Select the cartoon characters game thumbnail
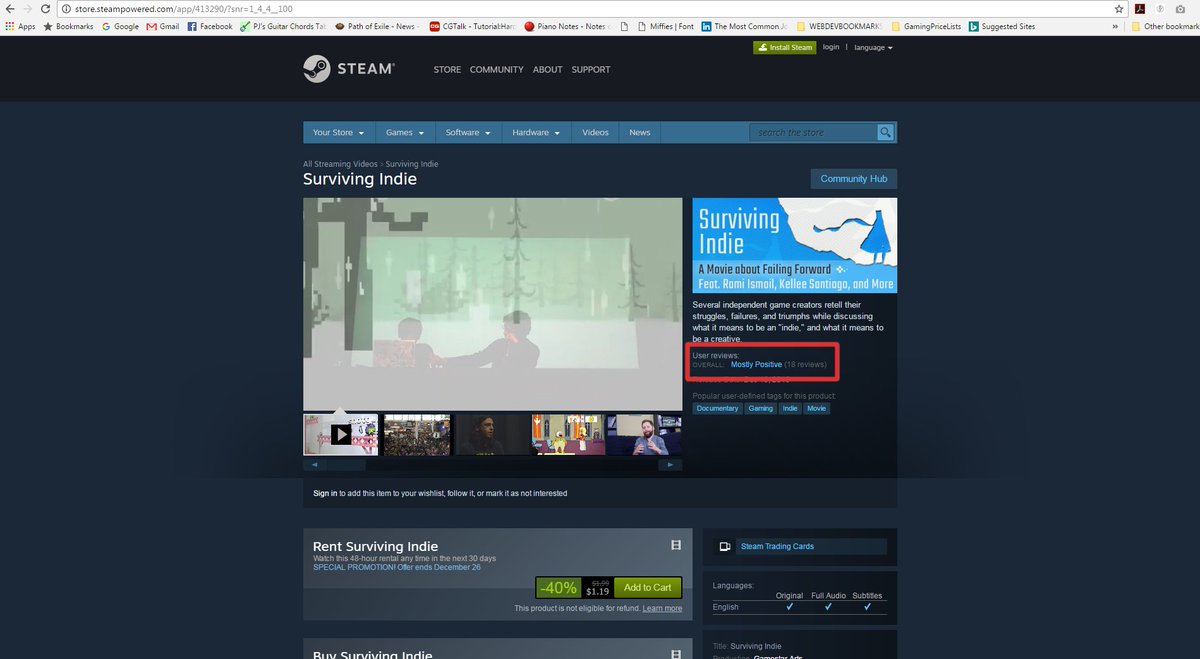The width and height of the screenshot is (1200, 659). (x=566, y=434)
